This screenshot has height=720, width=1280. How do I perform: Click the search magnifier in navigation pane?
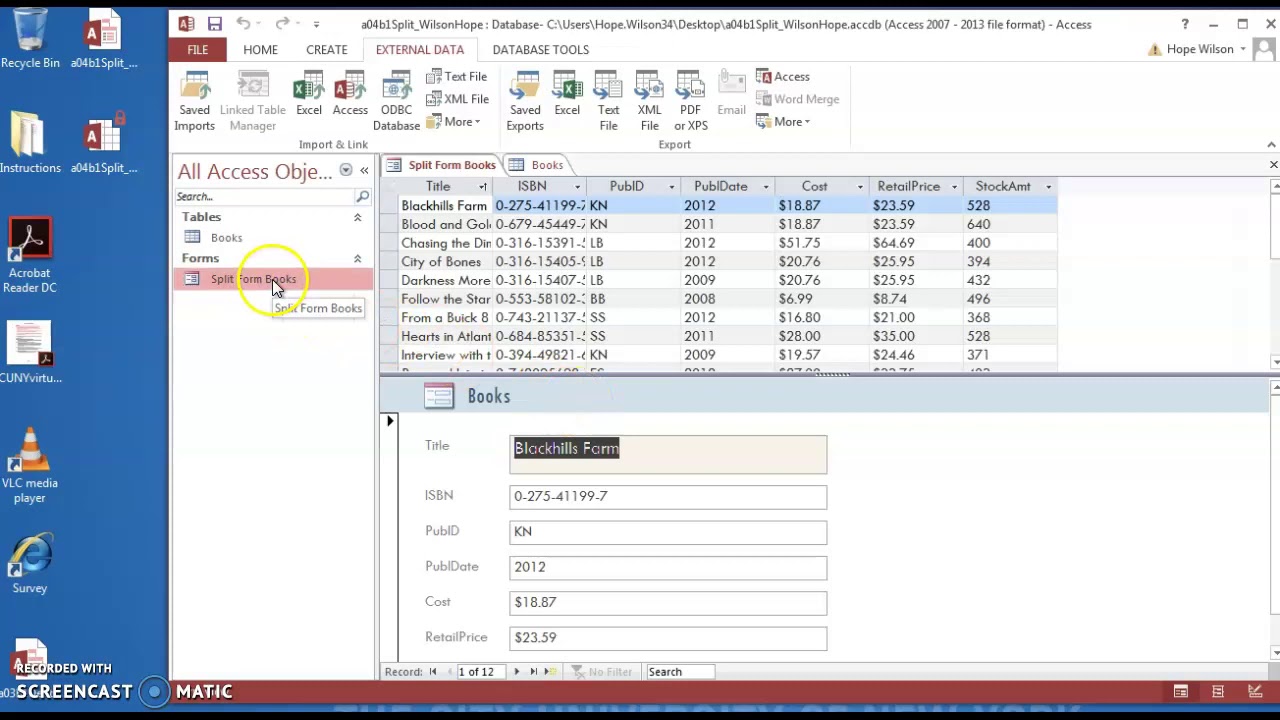(x=362, y=197)
